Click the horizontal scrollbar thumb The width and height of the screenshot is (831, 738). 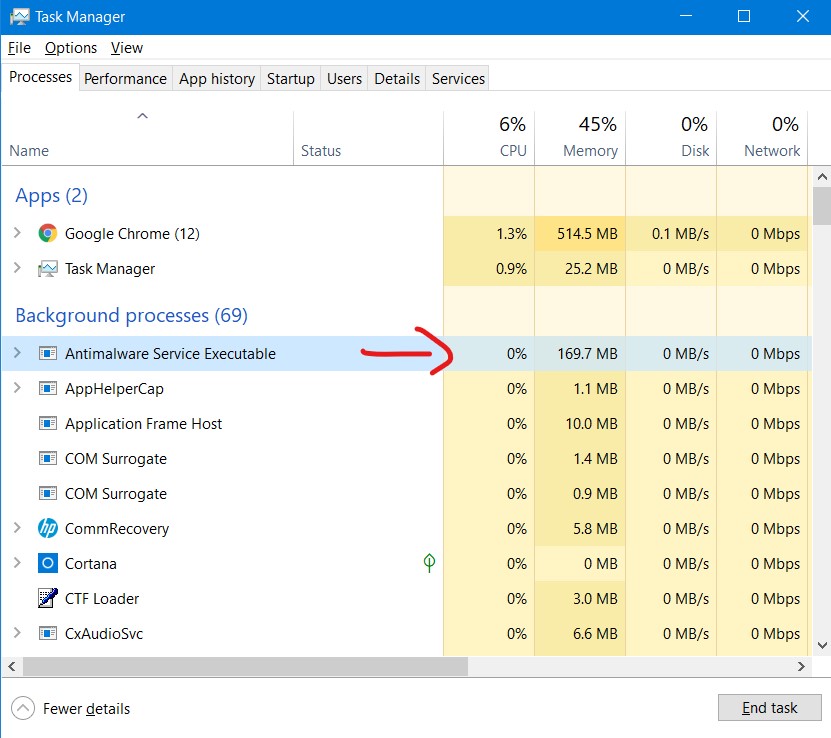[245, 666]
